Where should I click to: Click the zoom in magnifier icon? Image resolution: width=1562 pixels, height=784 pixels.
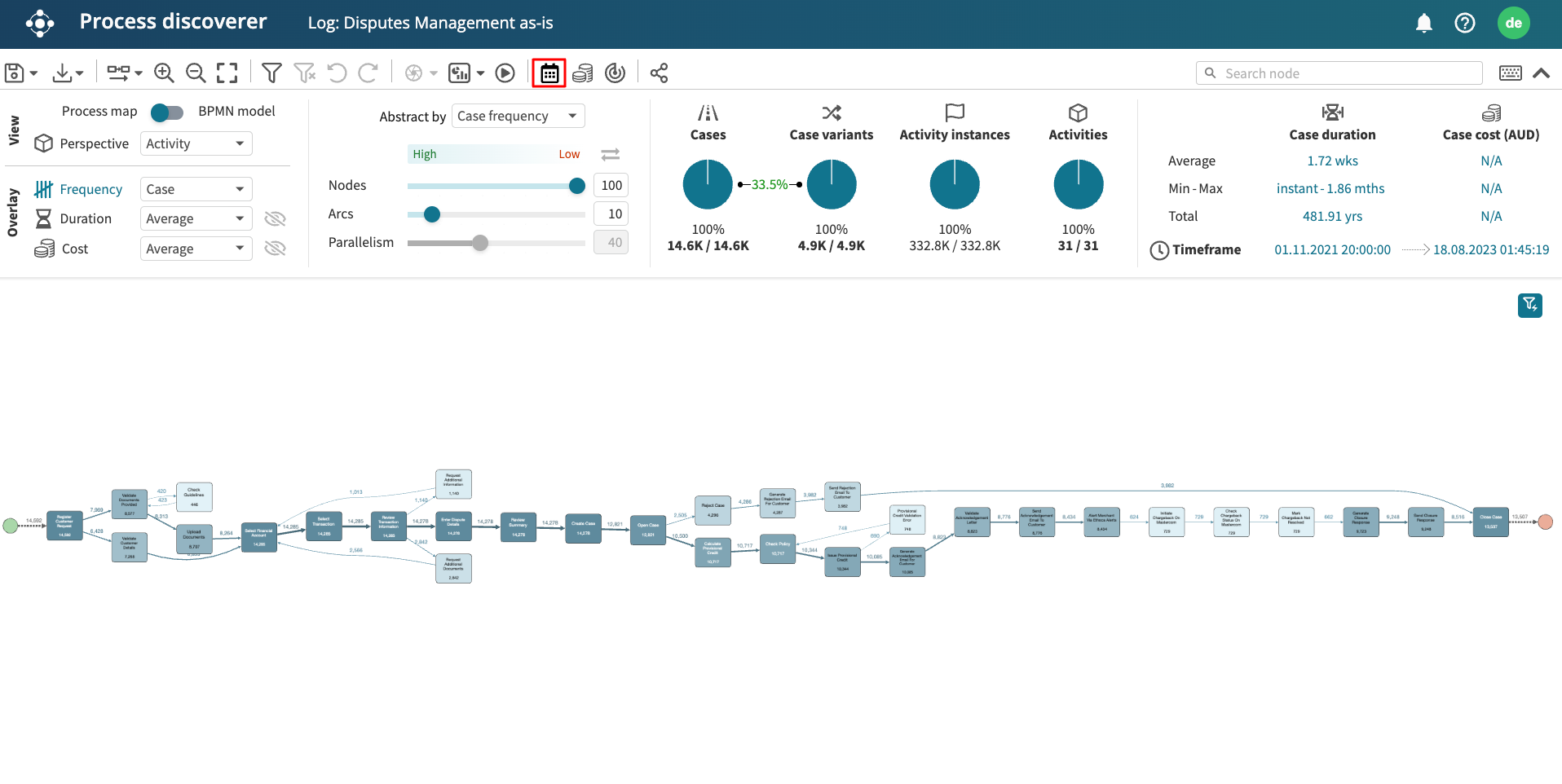point(164,73)
